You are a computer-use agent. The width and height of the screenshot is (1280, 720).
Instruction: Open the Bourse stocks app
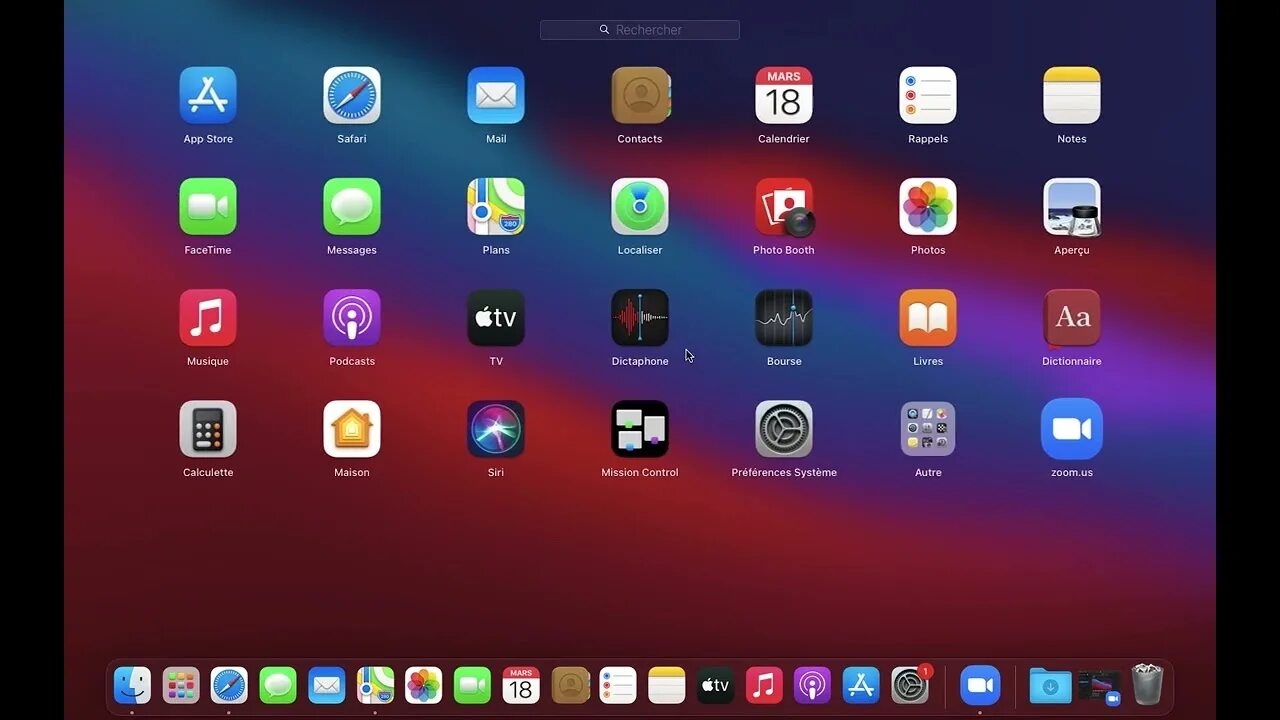pos(784,318)
